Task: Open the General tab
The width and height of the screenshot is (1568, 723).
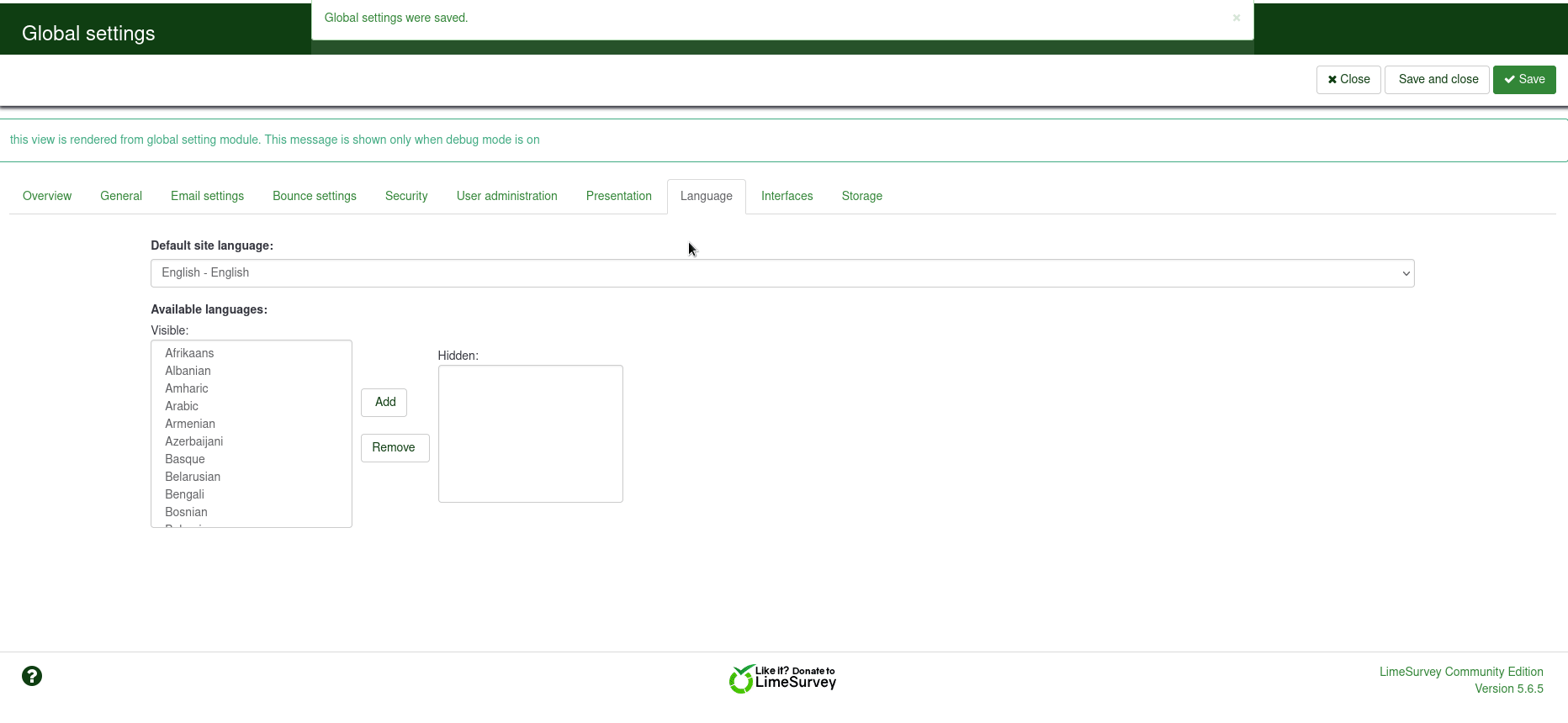Action: [x=121, y=196]
